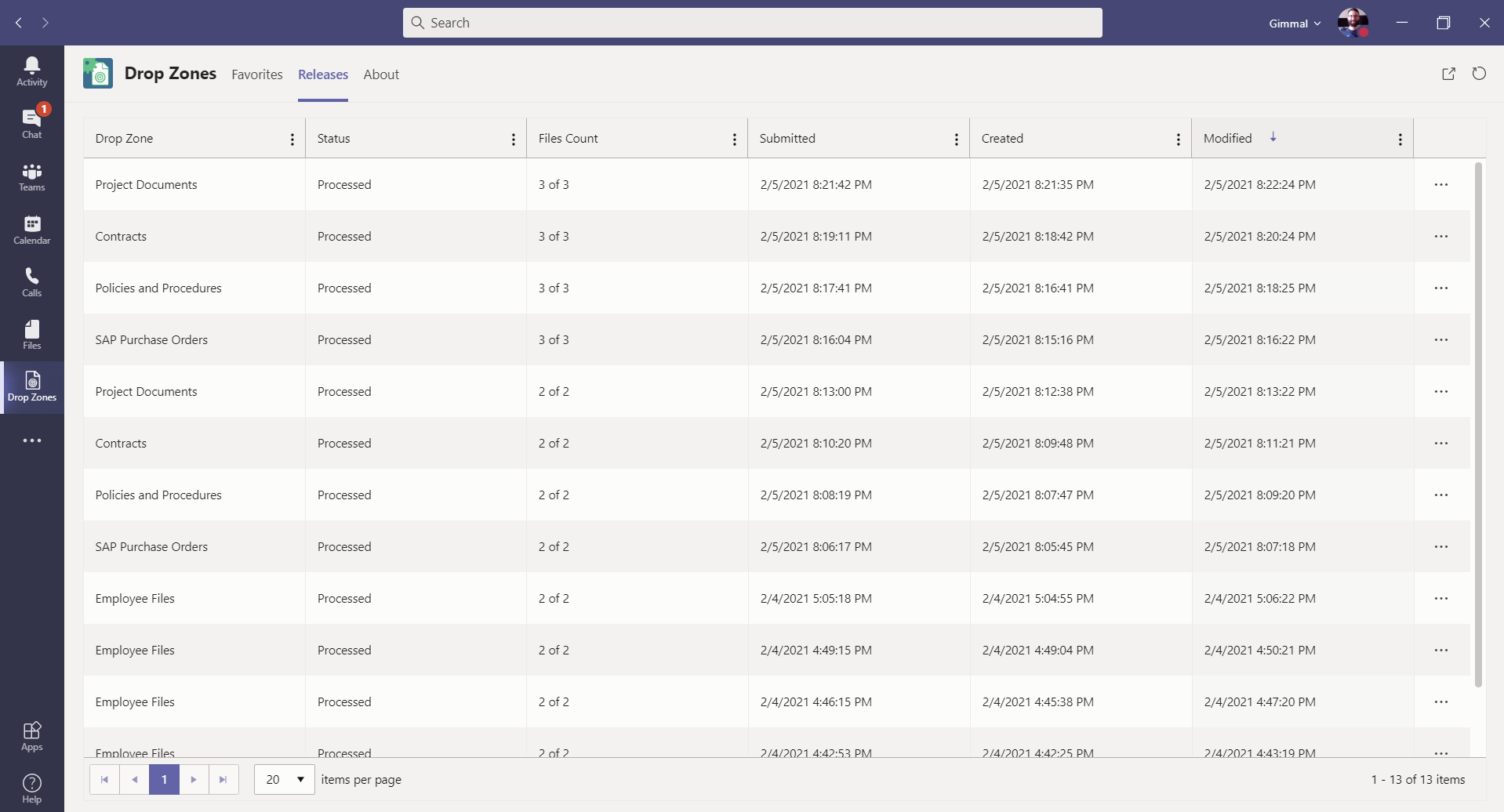Sort by the Modified column header
Screen dimensions: 1504x812
1228,139
